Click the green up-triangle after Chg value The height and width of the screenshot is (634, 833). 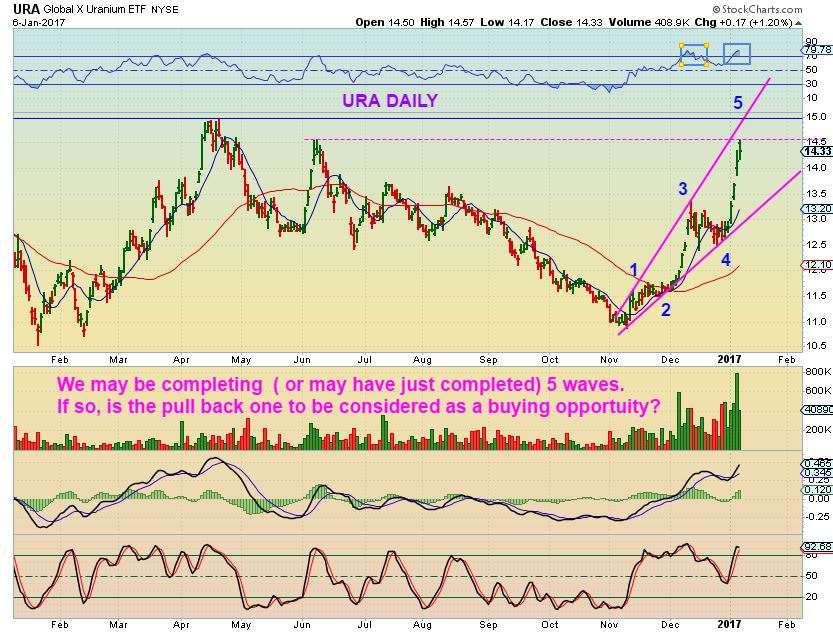pyautogui.click(x=798, y=23)
